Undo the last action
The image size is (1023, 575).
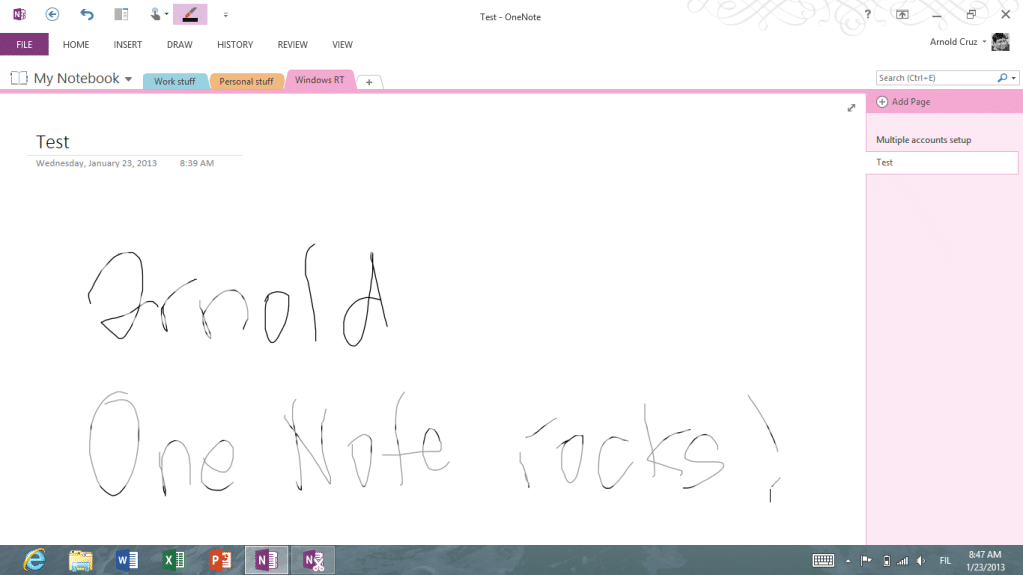[87, 14]
